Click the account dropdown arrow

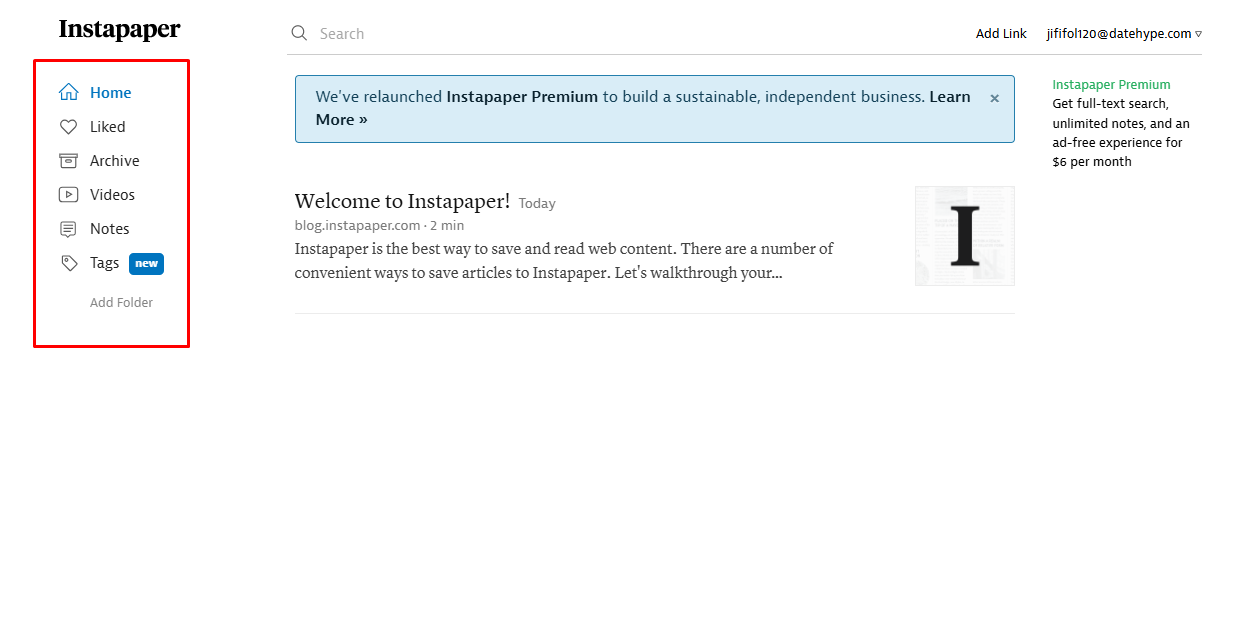pyautogui.click(x=1198, y=34)
